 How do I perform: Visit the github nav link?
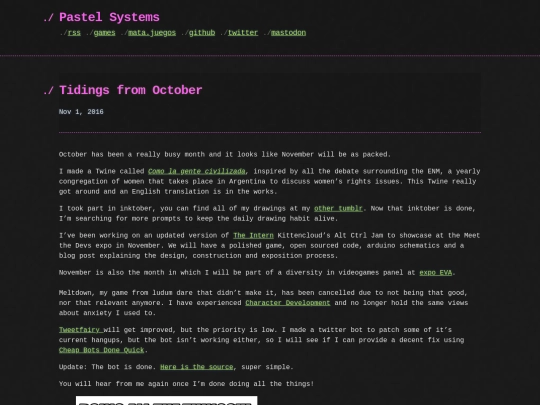[202, 33]
